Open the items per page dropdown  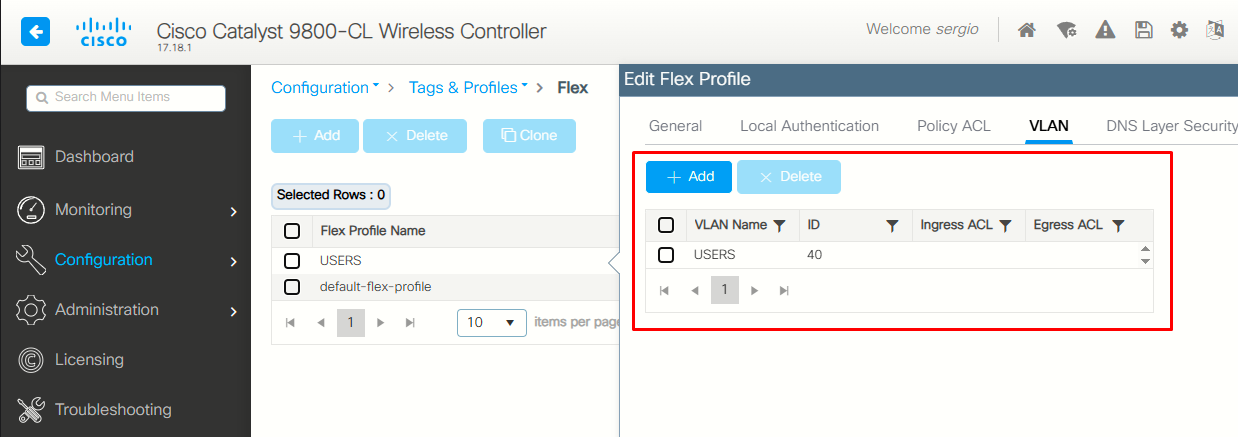pos(492,323)
